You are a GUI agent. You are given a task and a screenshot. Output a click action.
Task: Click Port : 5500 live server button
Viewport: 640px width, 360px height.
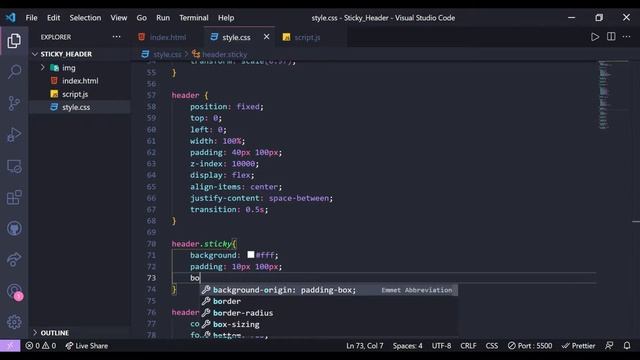coord(529,346)
